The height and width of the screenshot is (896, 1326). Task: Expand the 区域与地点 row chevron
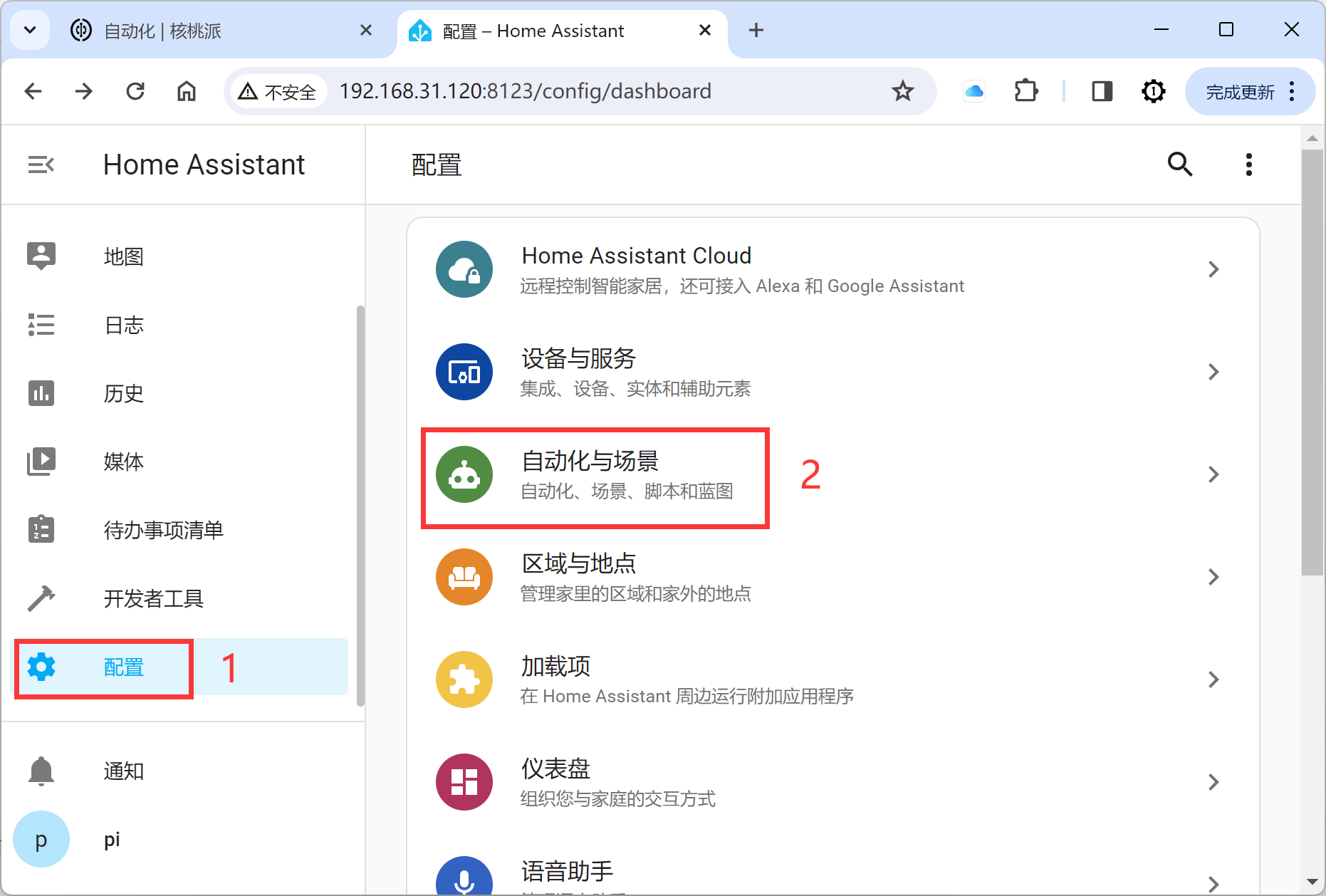[1213, 577]
